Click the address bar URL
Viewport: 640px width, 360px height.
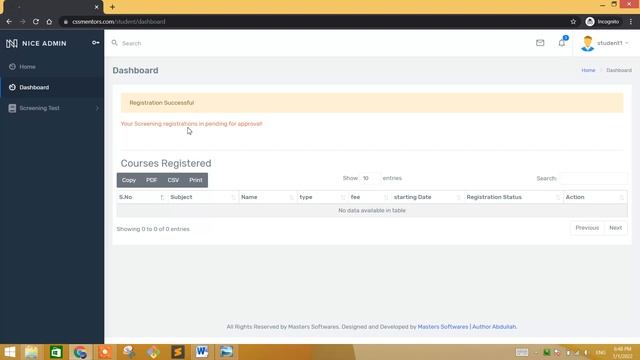click(x=118, y=22)
